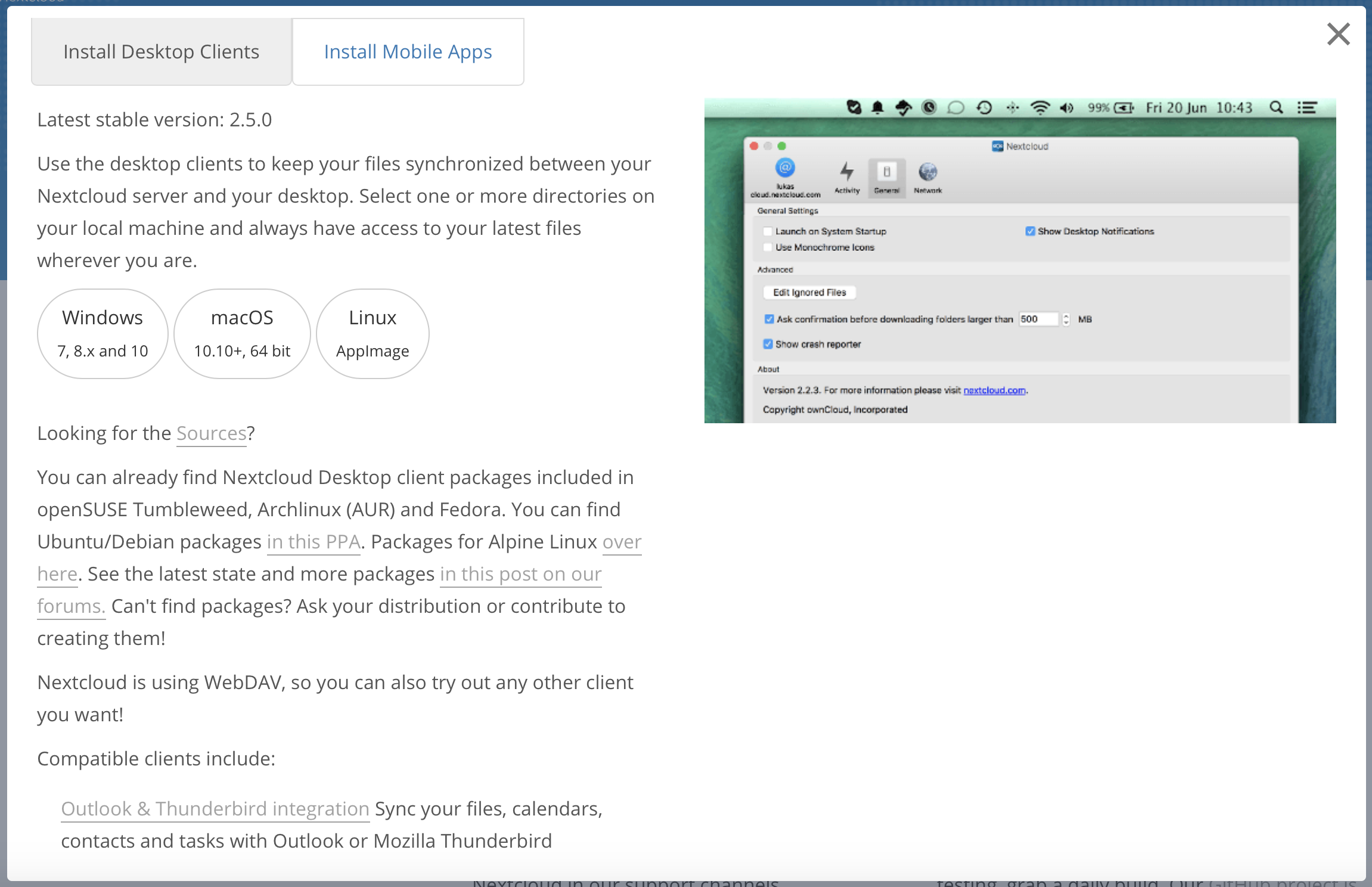Screen dimensions: 1372x887
Task: Switch to the Install Mobile Apps tab
Action: (x=408, y=52)
